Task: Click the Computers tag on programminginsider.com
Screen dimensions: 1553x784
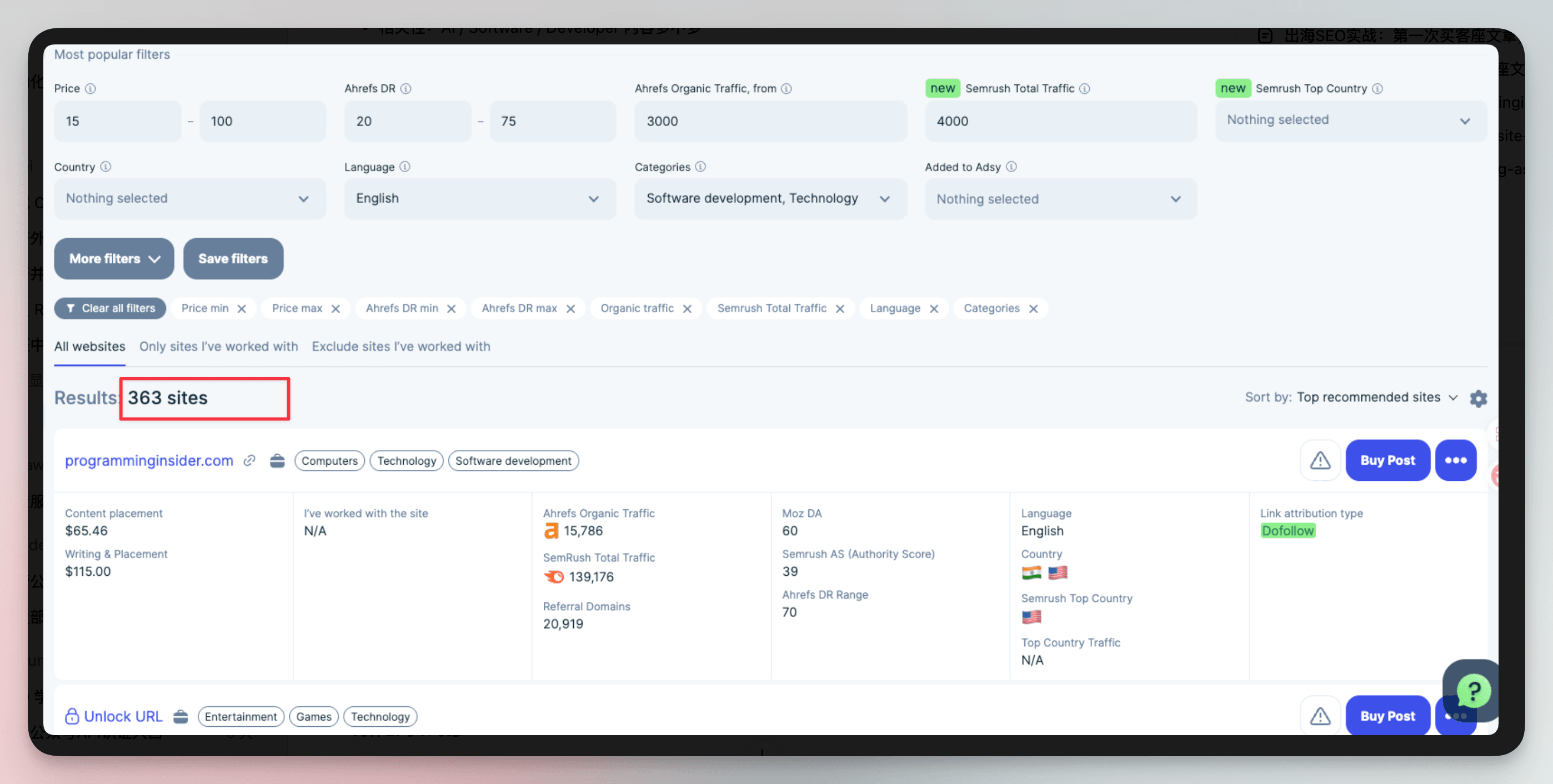Action: tap(330, 461)
